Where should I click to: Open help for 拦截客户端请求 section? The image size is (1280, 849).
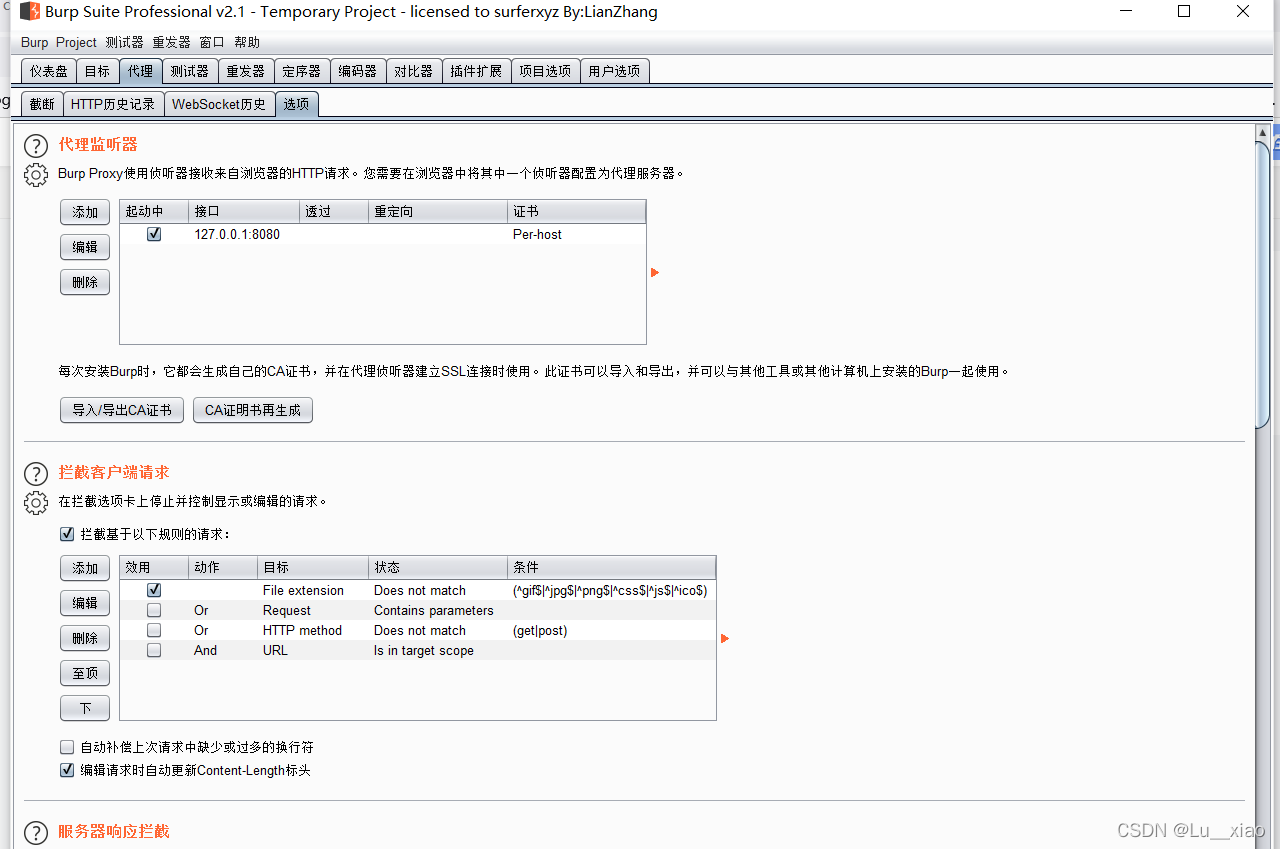[36, 474]
